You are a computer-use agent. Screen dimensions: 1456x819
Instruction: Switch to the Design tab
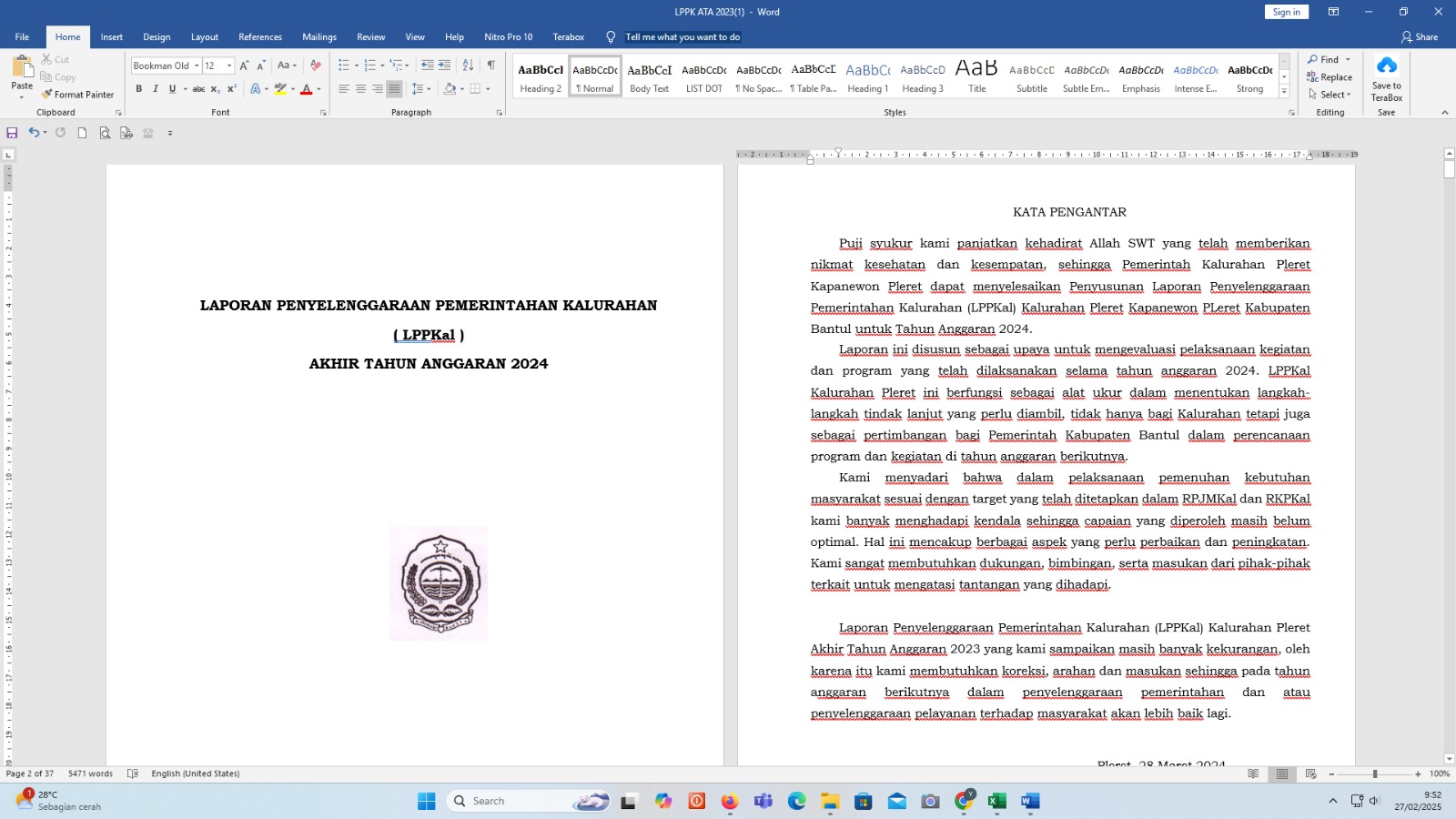(157, 37)
